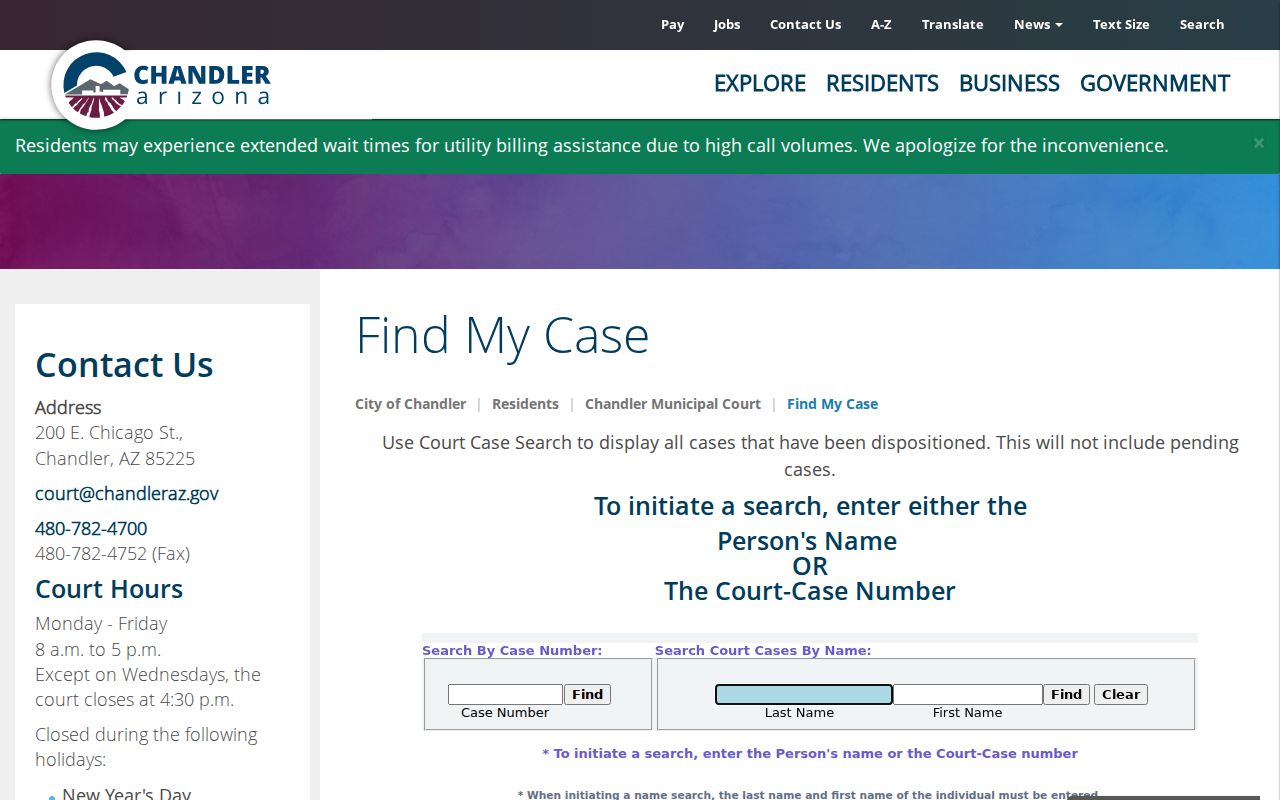
Task: Click the 480-782-4700 phone number link
Action: point(91,528)
